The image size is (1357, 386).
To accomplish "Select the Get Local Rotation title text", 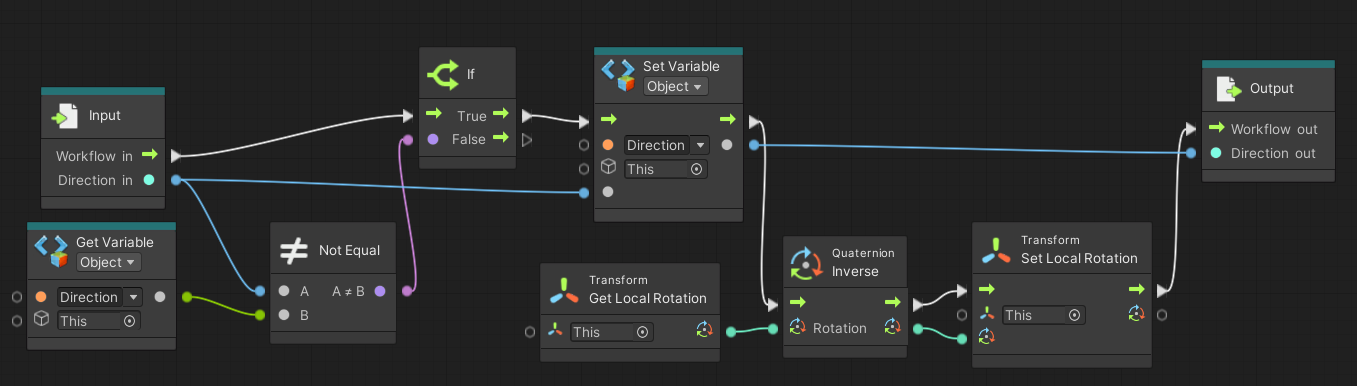I will click(x=648, y=298).
